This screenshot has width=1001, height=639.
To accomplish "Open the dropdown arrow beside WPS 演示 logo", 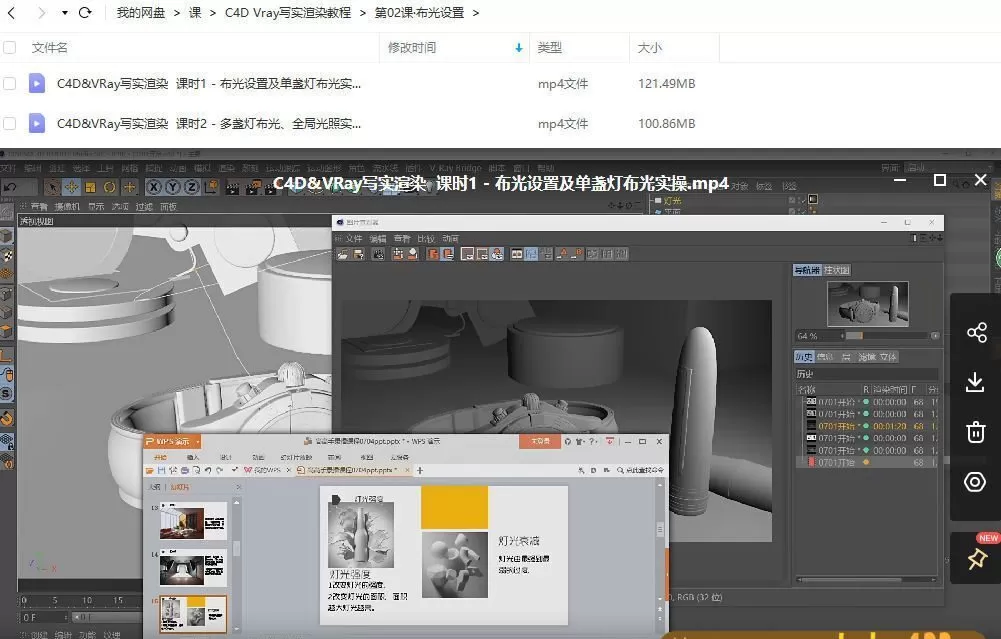I will (196, 440).
